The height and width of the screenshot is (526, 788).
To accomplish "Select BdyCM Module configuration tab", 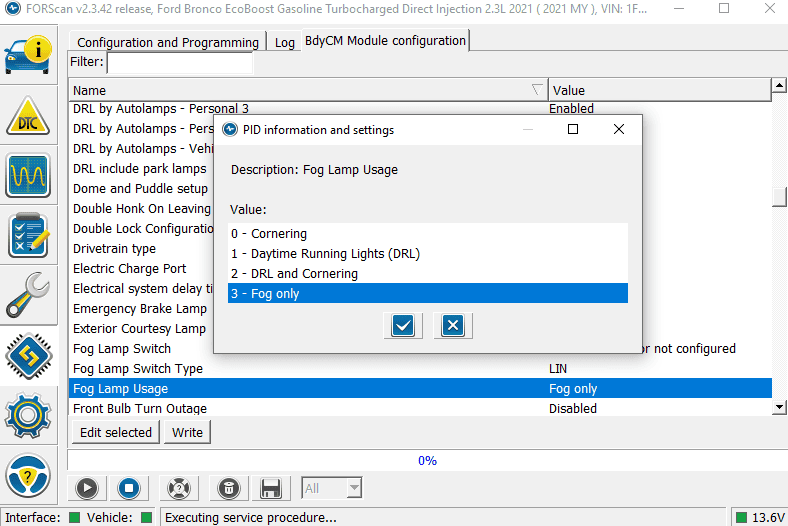I will (385, 41).
